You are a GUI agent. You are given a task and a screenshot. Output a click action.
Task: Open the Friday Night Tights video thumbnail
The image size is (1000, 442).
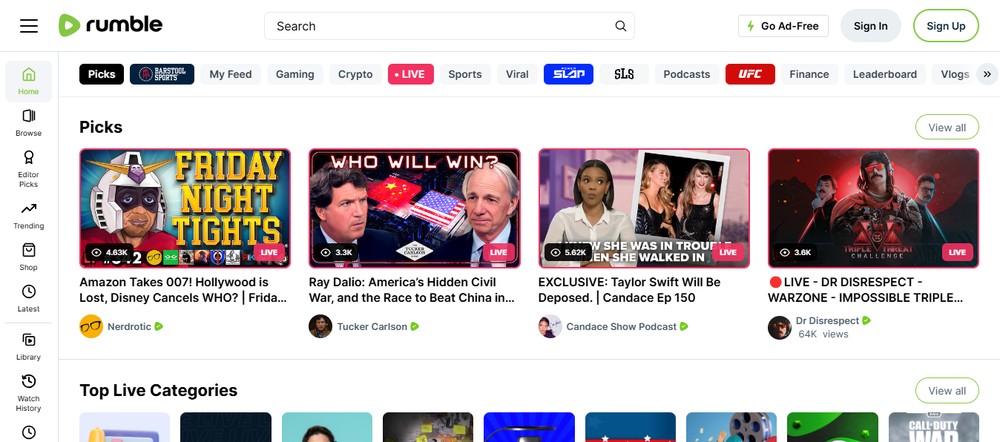pos(185,208)
